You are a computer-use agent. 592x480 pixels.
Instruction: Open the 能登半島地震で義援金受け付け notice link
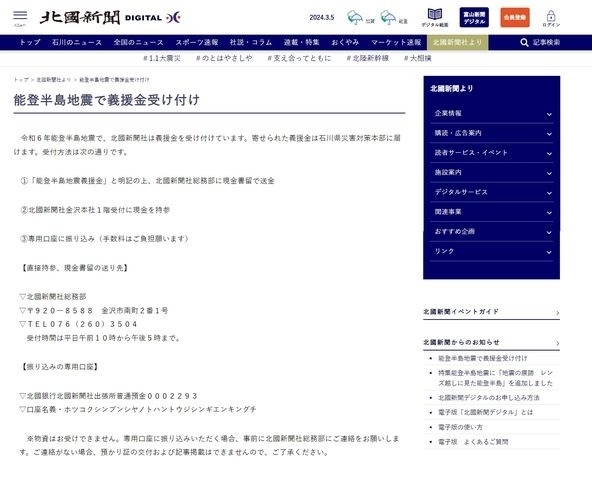point(483,358)
